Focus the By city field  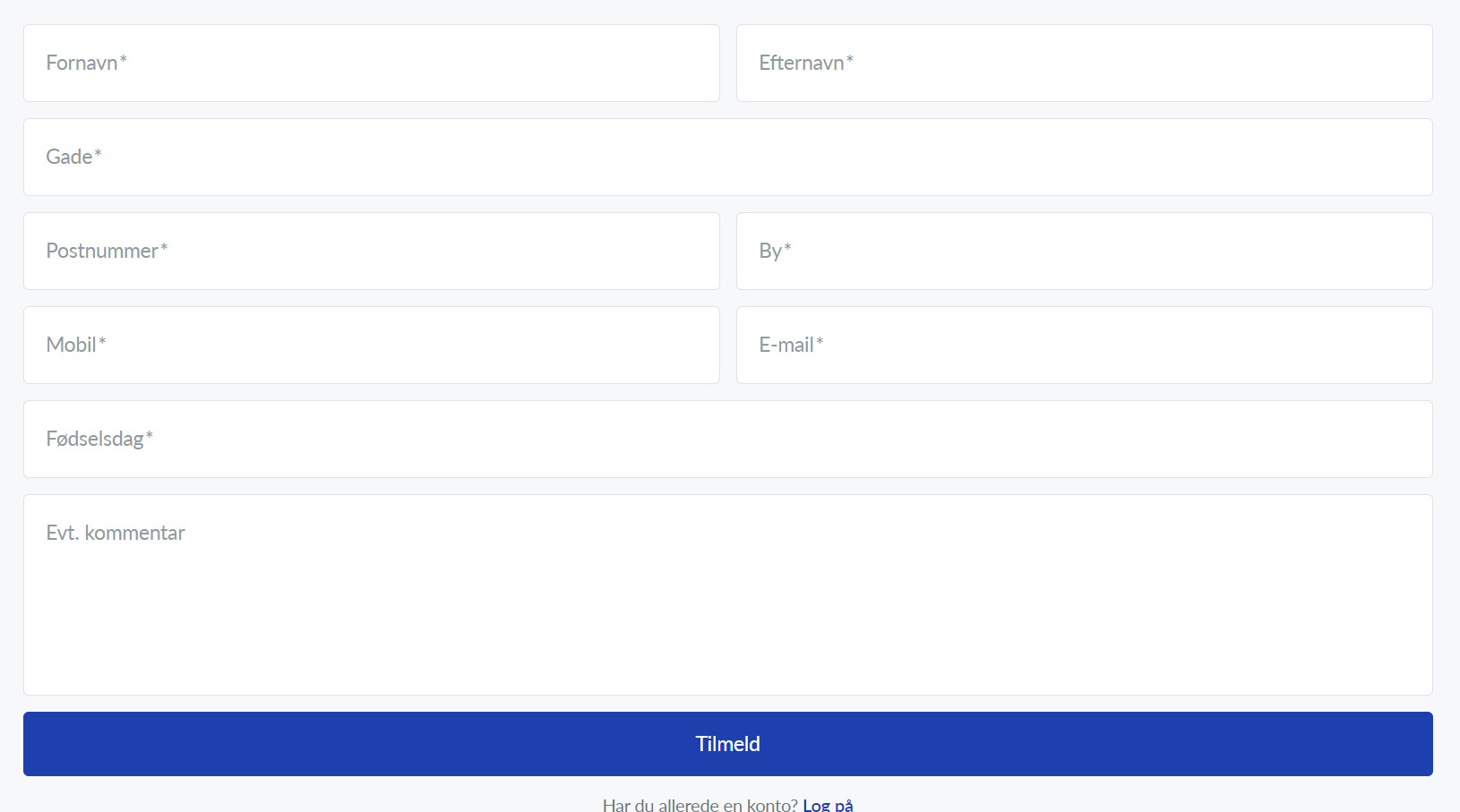(1084, 252)
